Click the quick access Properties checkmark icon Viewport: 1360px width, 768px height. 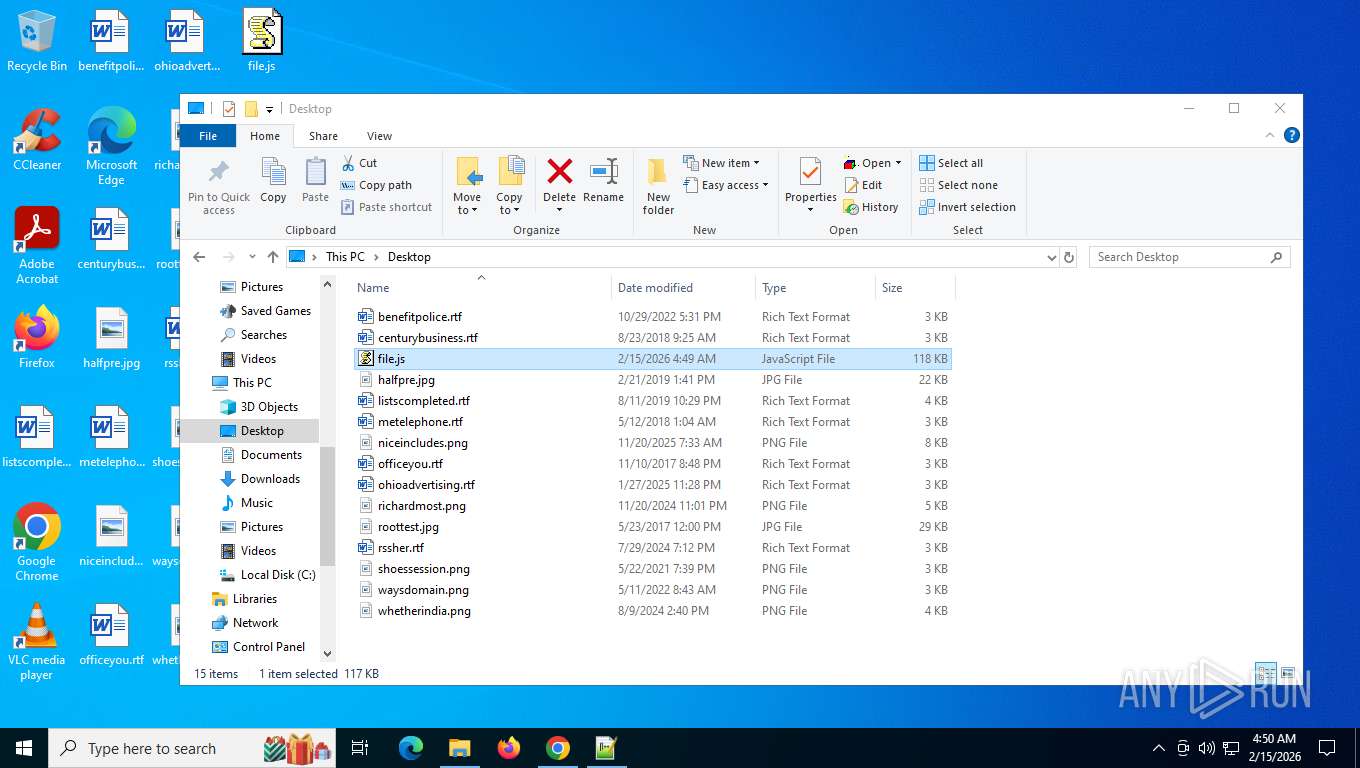(229, 109)
